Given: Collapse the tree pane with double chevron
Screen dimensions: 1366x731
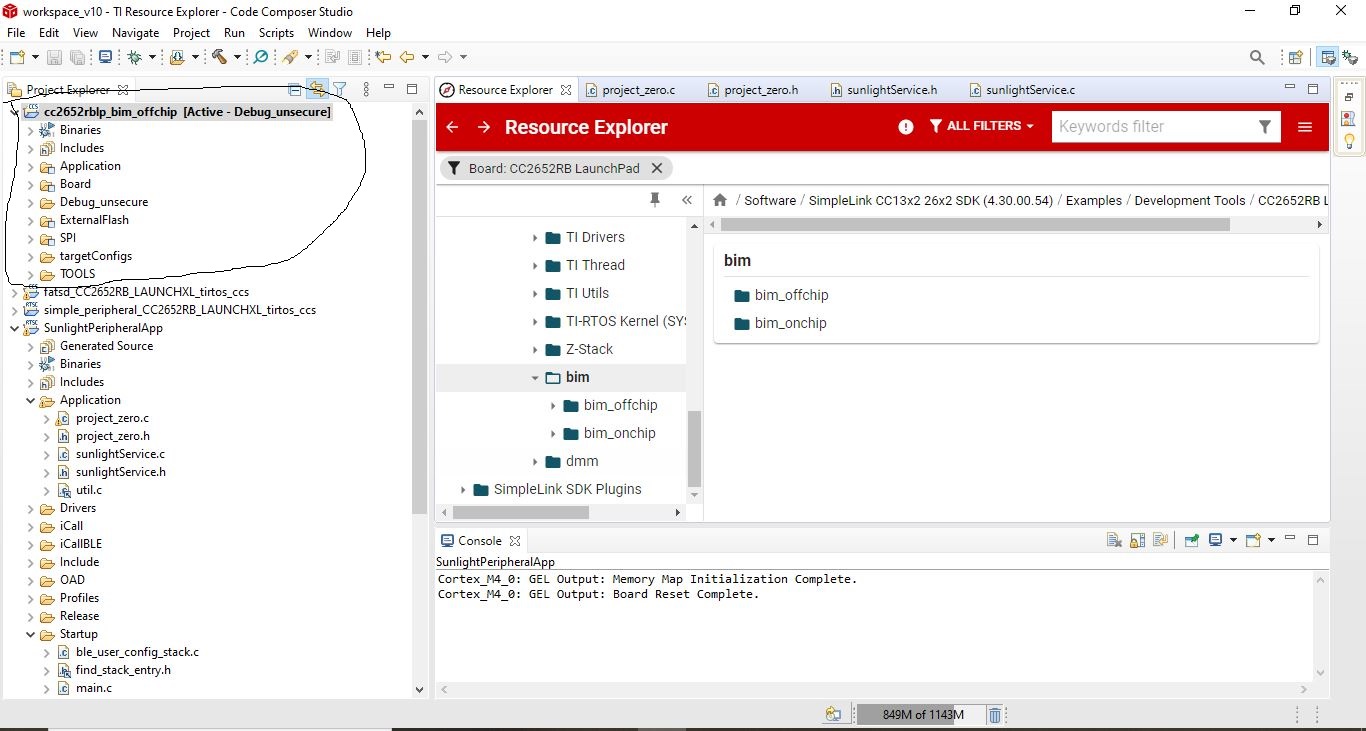Looking at the screenshot, I should (687, 200).
